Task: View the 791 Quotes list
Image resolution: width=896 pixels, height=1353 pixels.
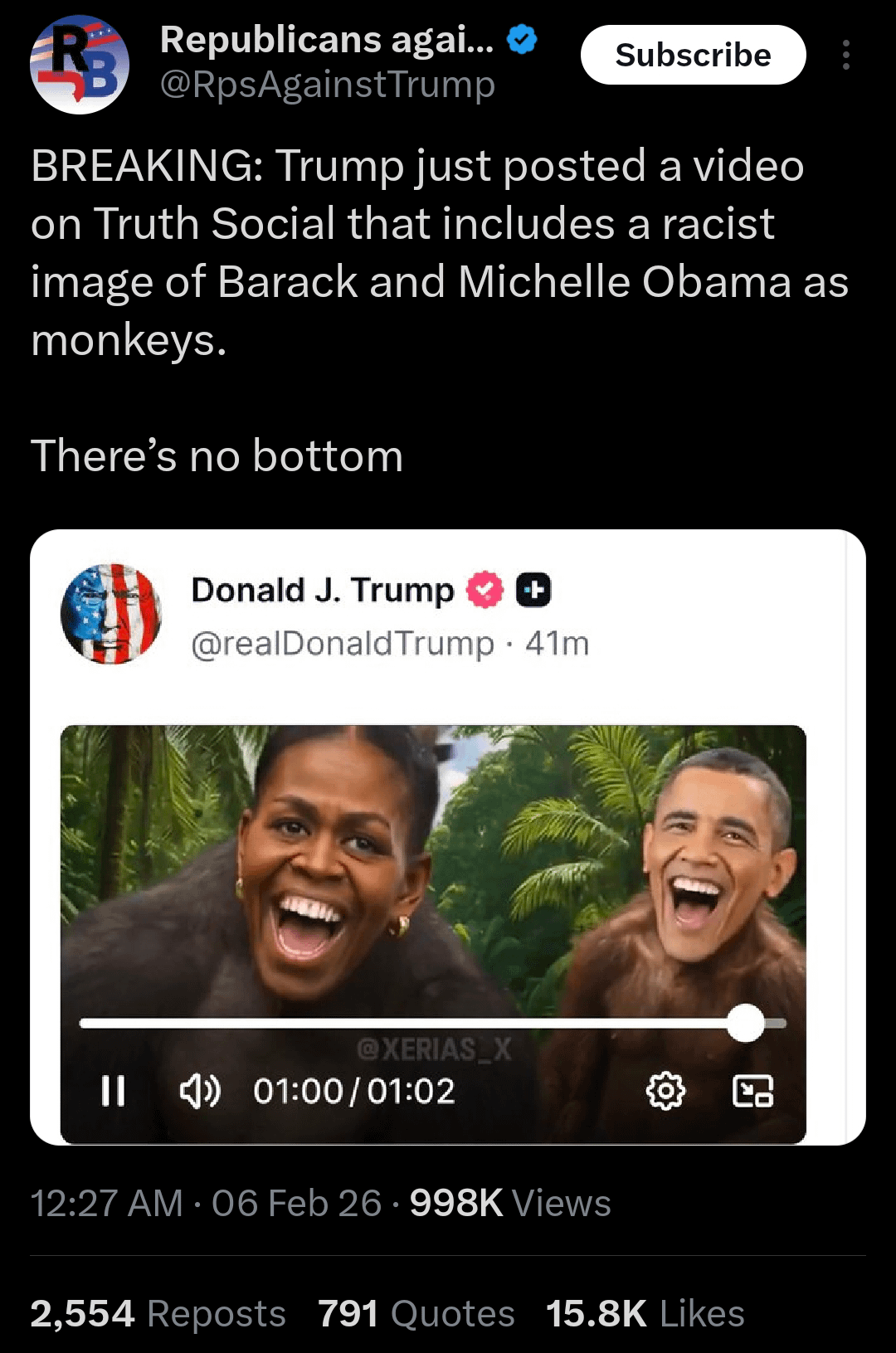Action: tap(416, 1313)
